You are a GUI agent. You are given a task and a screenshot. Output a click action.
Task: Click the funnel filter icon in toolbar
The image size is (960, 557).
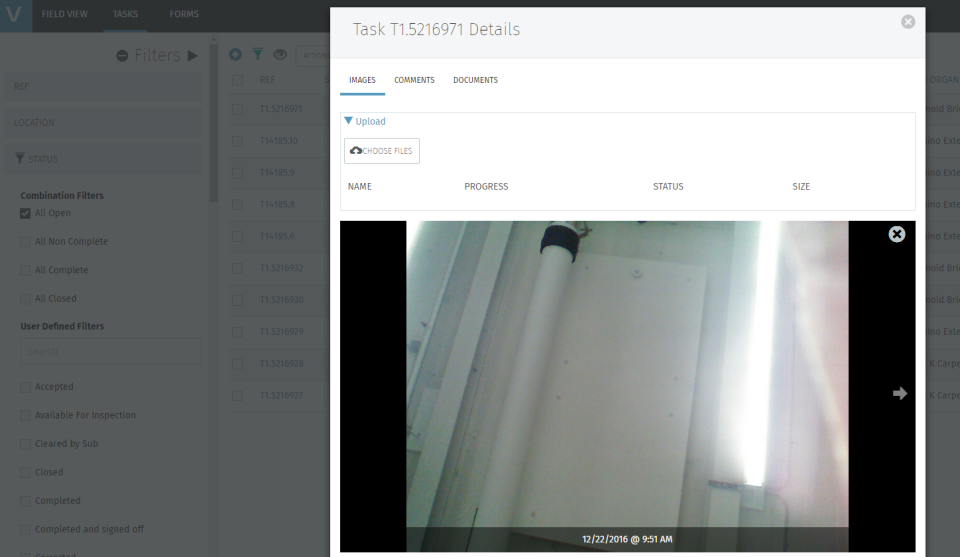(x=258, y=54)
